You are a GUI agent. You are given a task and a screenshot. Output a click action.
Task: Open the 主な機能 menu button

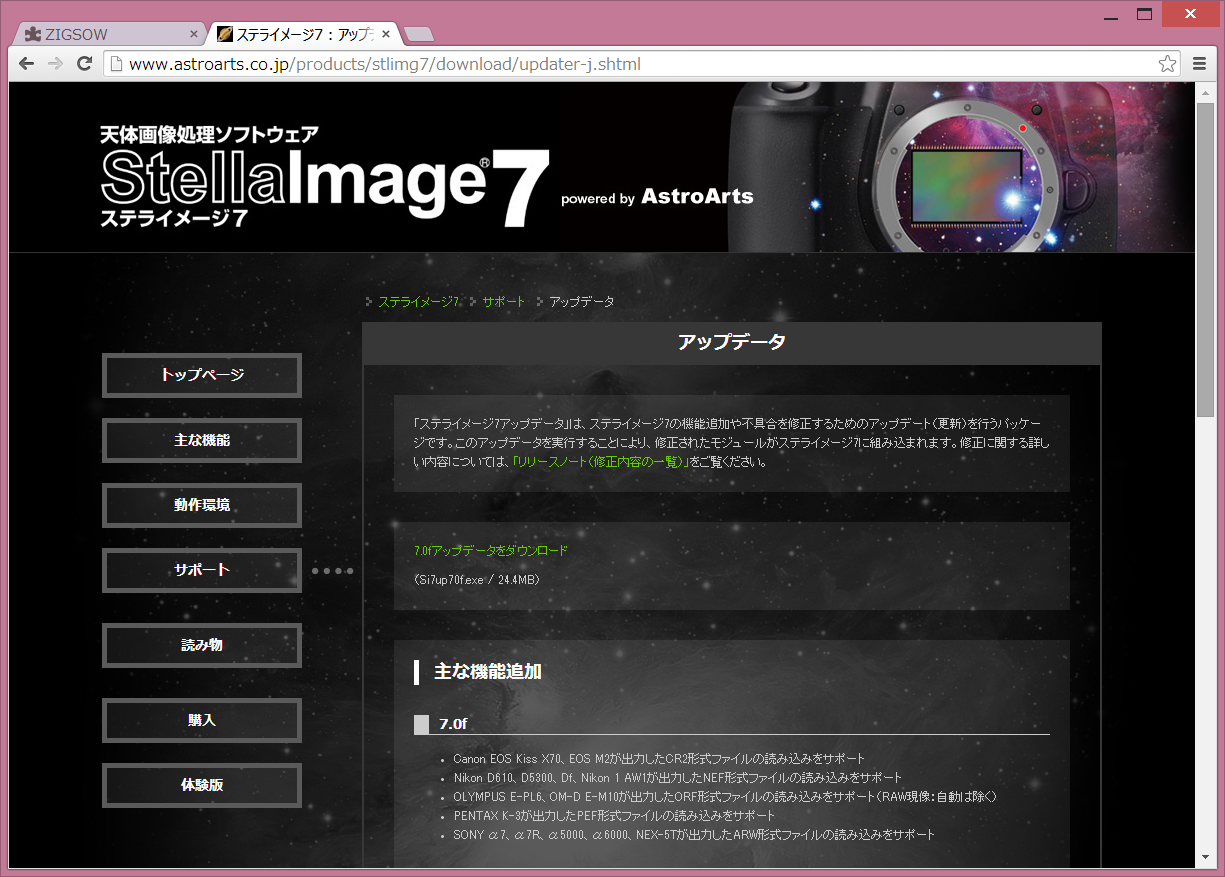[x=202, y=440]
